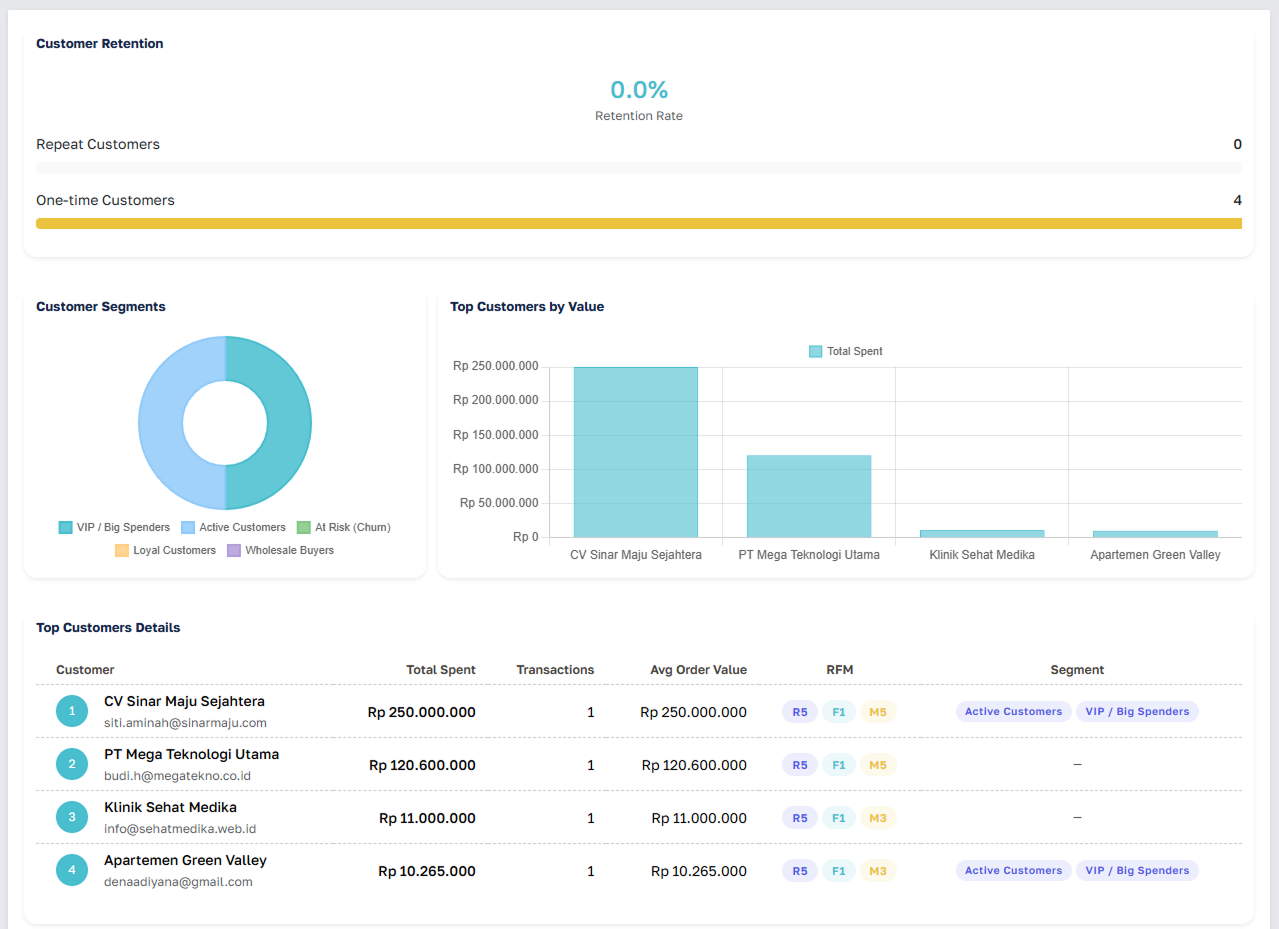Screen dimensions: 1279x929
Task: Click Total Spent value Rp 250.000.000
Action: (x=421, y=712)
